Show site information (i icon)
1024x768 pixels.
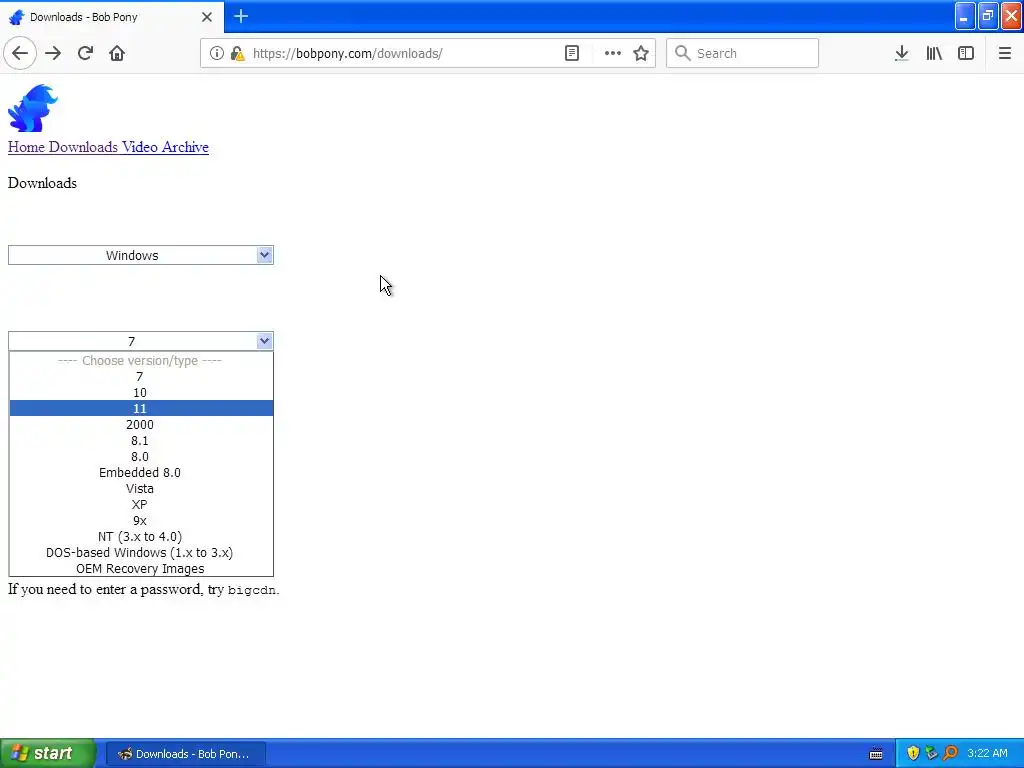click(x=217, y=54)
